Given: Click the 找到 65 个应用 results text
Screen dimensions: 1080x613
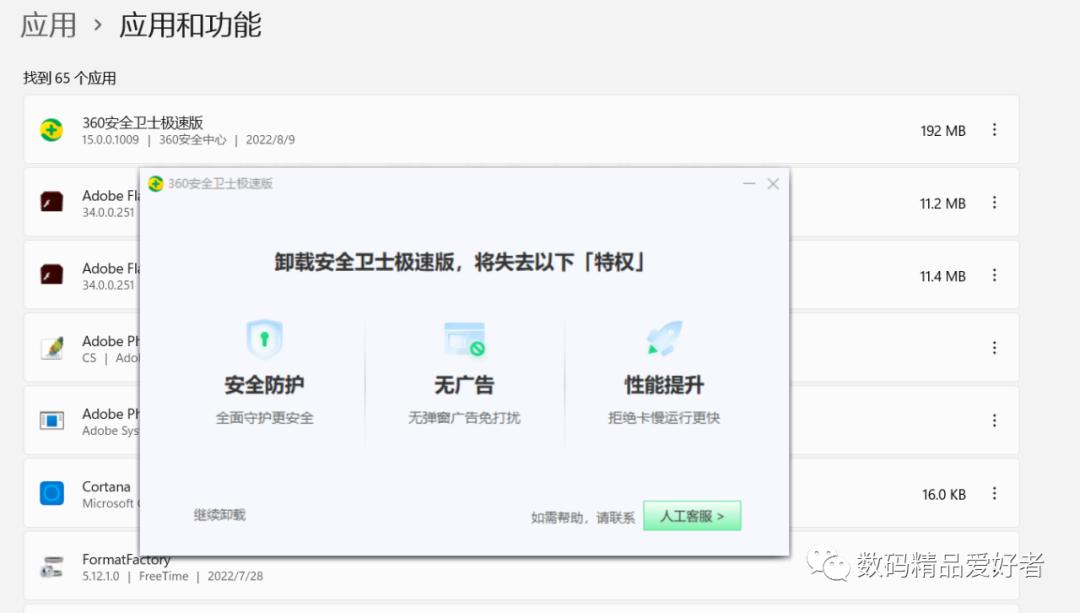Looking at the screenshot, I should click(67, 77).
